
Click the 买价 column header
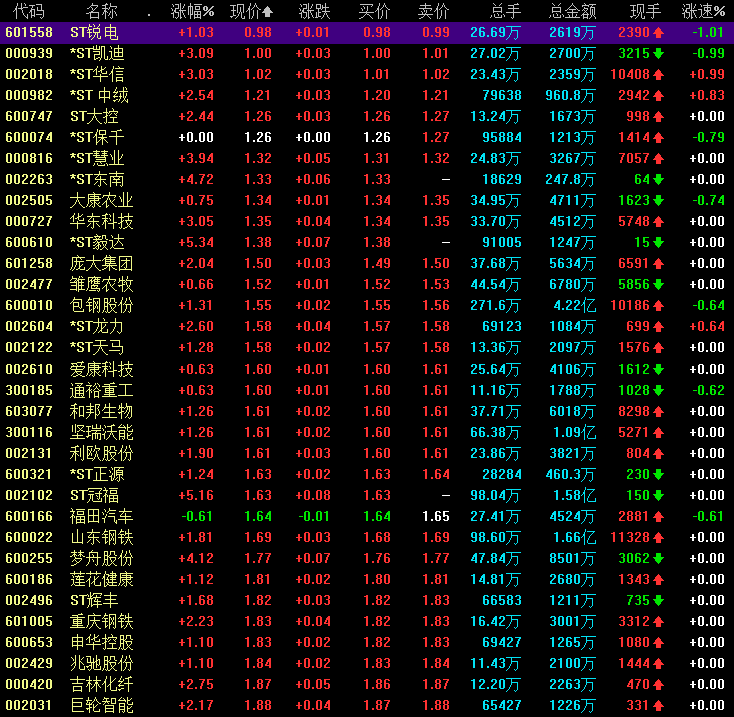(374, 11)
